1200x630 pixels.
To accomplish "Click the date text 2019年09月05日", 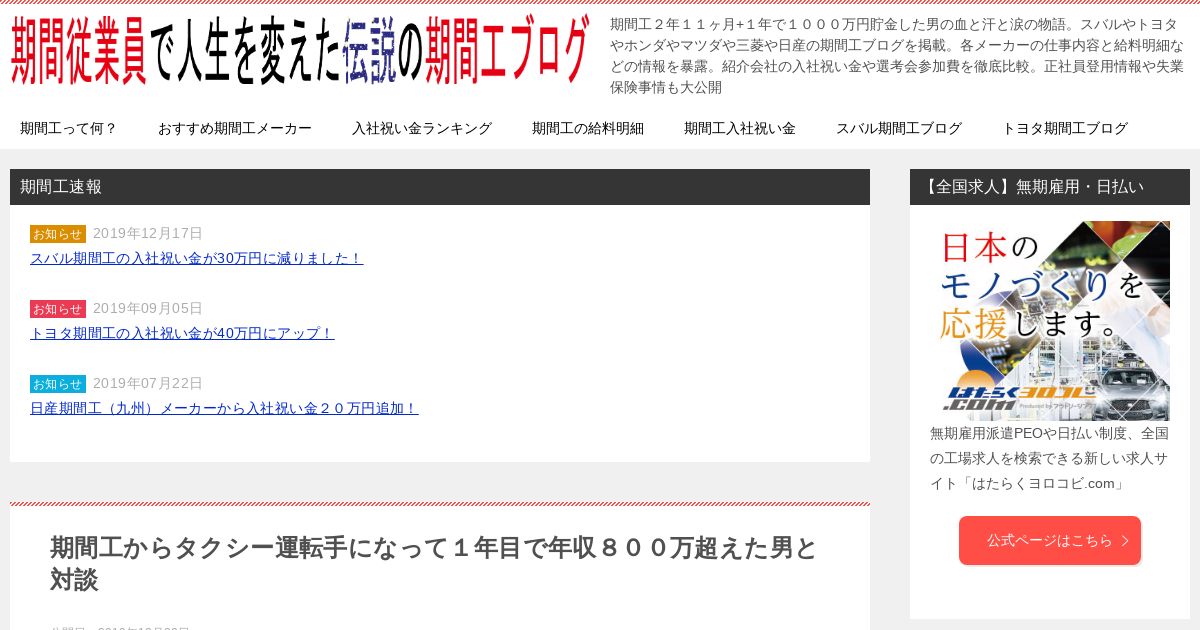I will point(148,308).
